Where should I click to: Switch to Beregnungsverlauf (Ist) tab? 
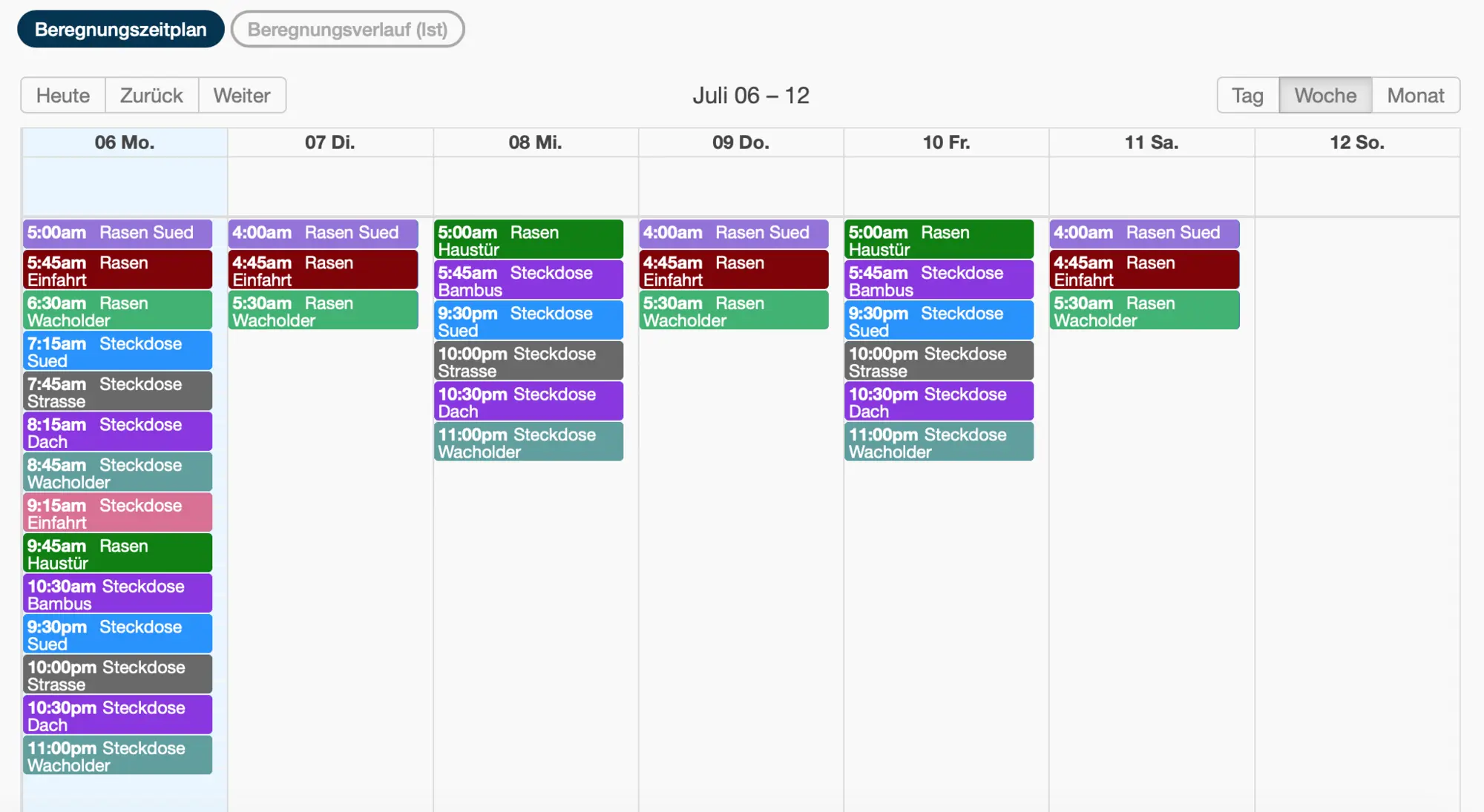click(347, 30)
